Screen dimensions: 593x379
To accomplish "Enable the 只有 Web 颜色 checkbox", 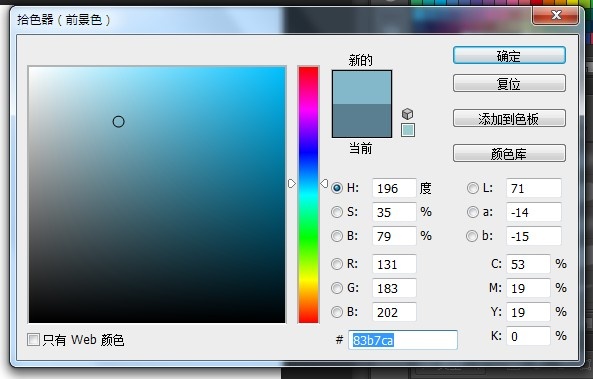I will pyautogui.click(x=33, y=339).
